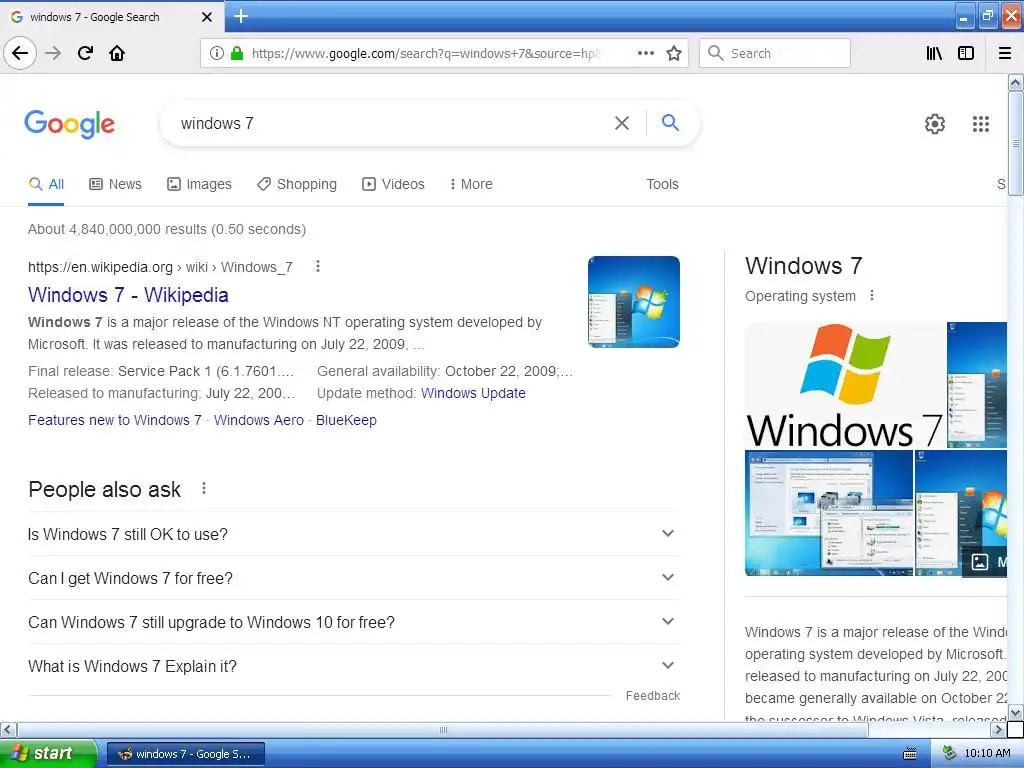This screenshot has width=1024, height=768.
Task: Click the forward navigation arrow
Action: pos(53,53)
